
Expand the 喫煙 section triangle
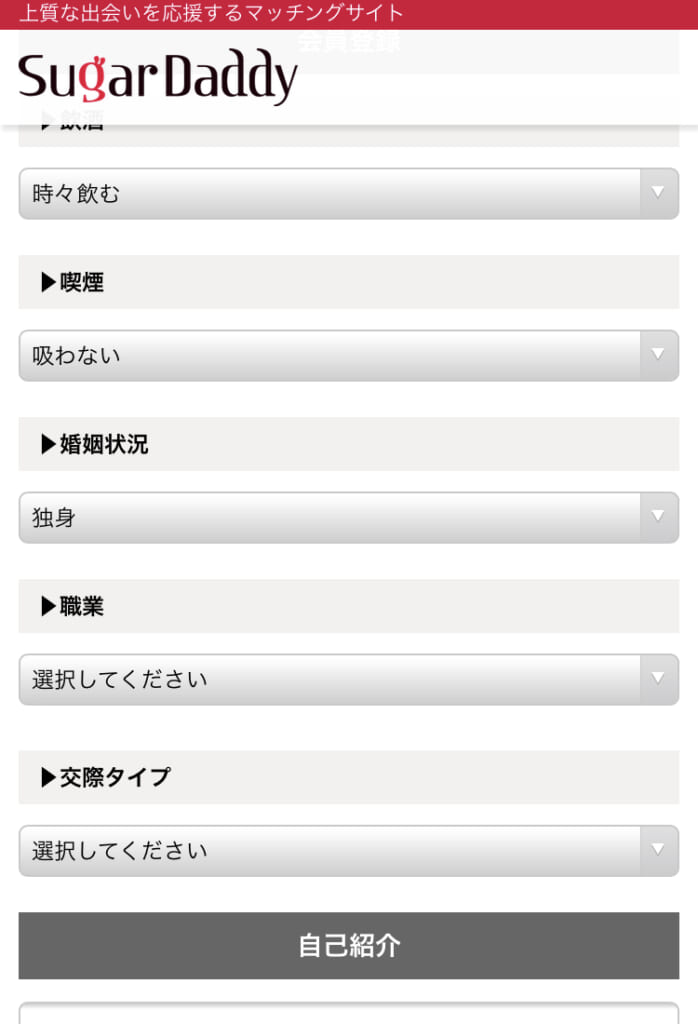point(44,283)
